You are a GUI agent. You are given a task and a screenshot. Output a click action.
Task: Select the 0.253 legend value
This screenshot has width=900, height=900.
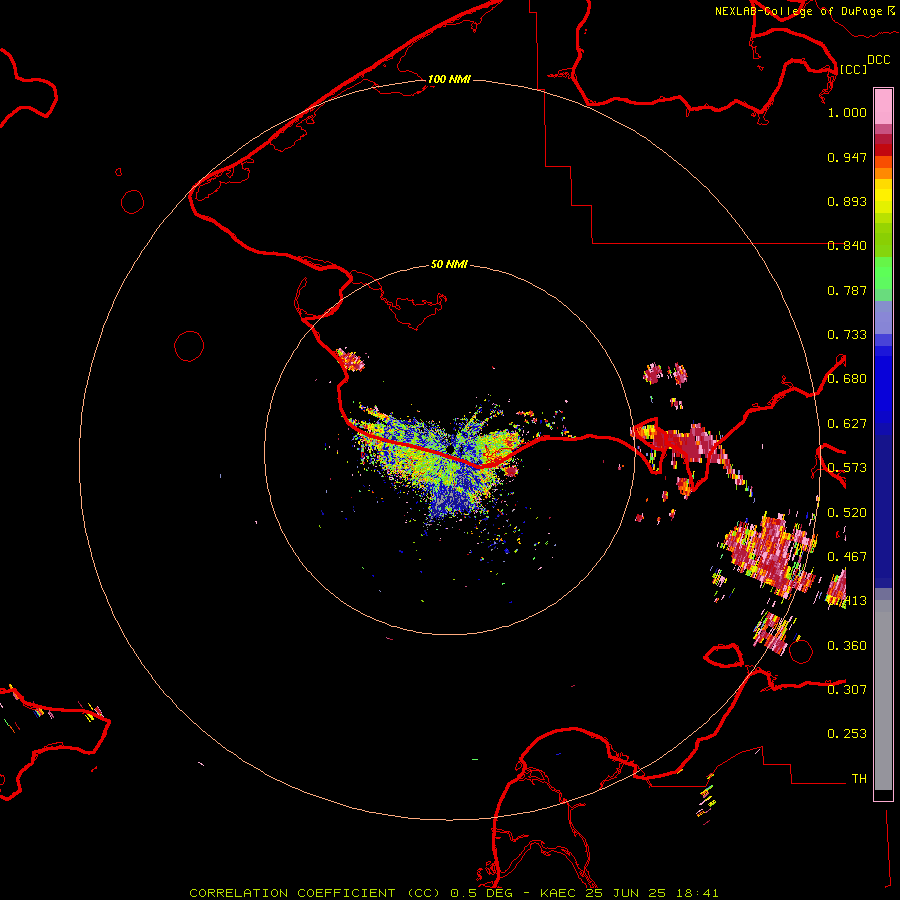pos(847,734)
